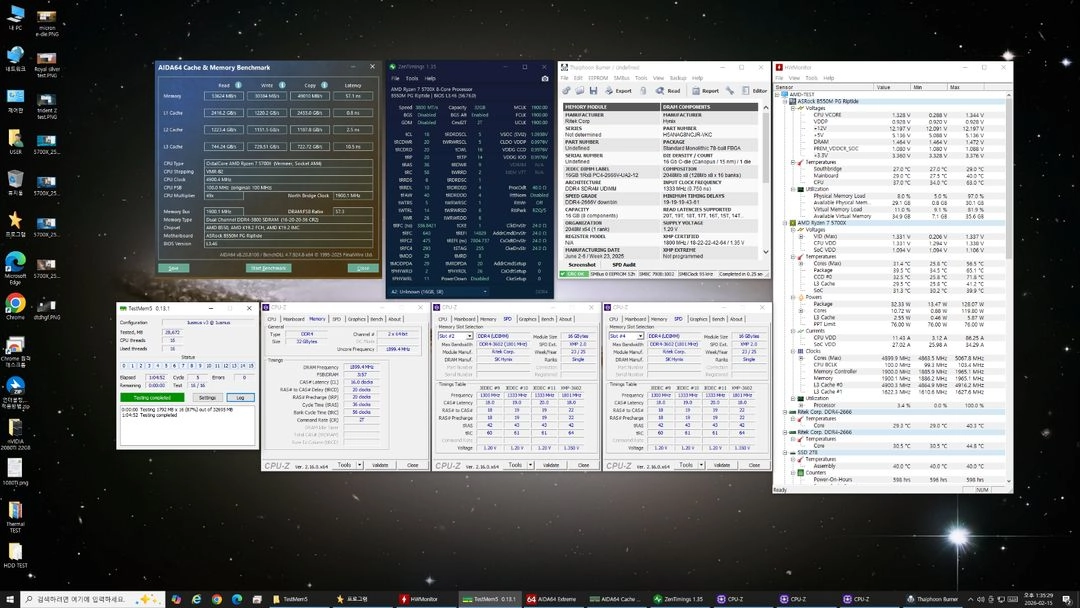Open the 제어판 desktop icon
Image resolution: width=1080 pixels, height=608 pixels.
click(15, 101)
